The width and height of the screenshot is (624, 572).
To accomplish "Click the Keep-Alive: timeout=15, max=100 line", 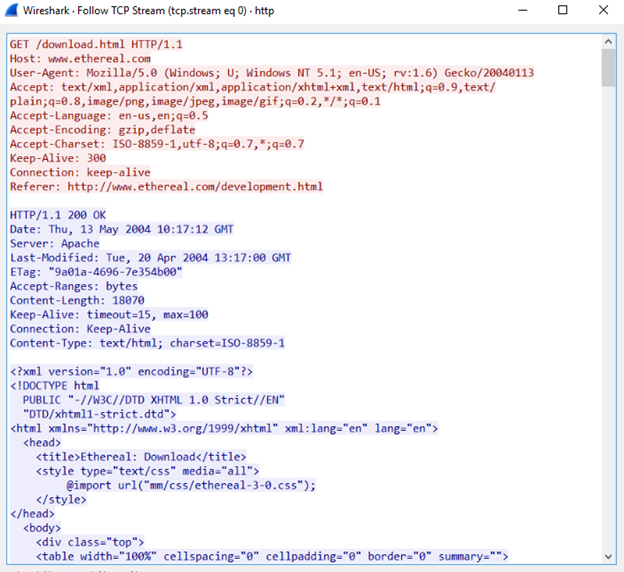I will [x=109, y=314].
